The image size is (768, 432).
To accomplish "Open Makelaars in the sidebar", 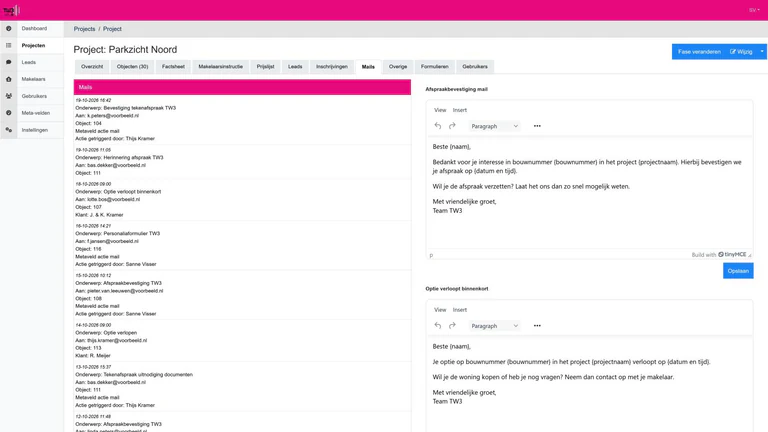I will [33, 79].
